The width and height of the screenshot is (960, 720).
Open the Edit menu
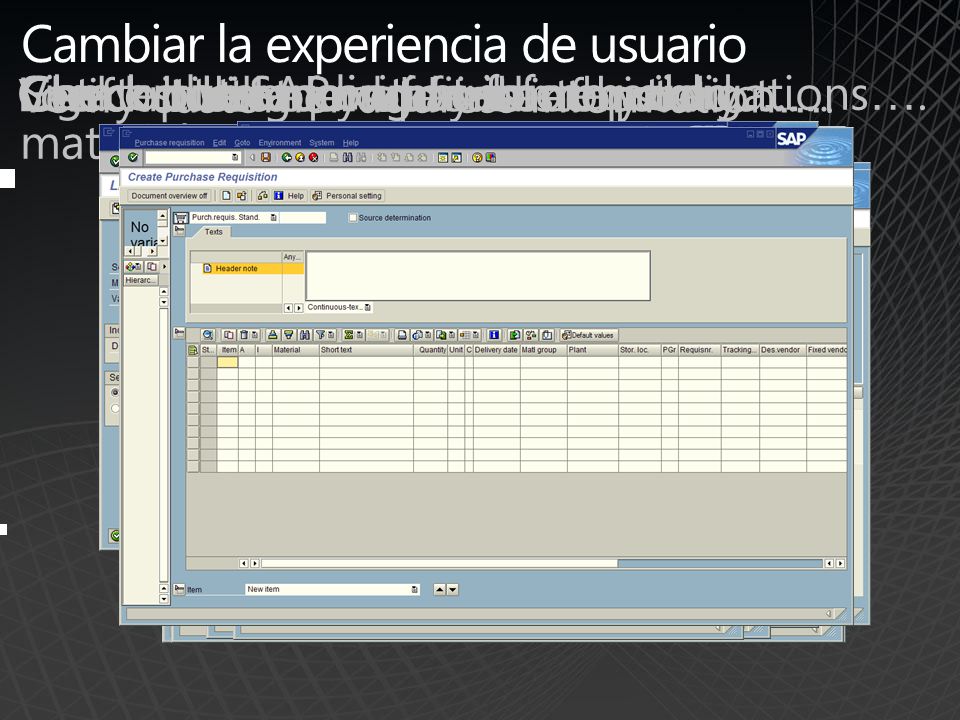219,143
